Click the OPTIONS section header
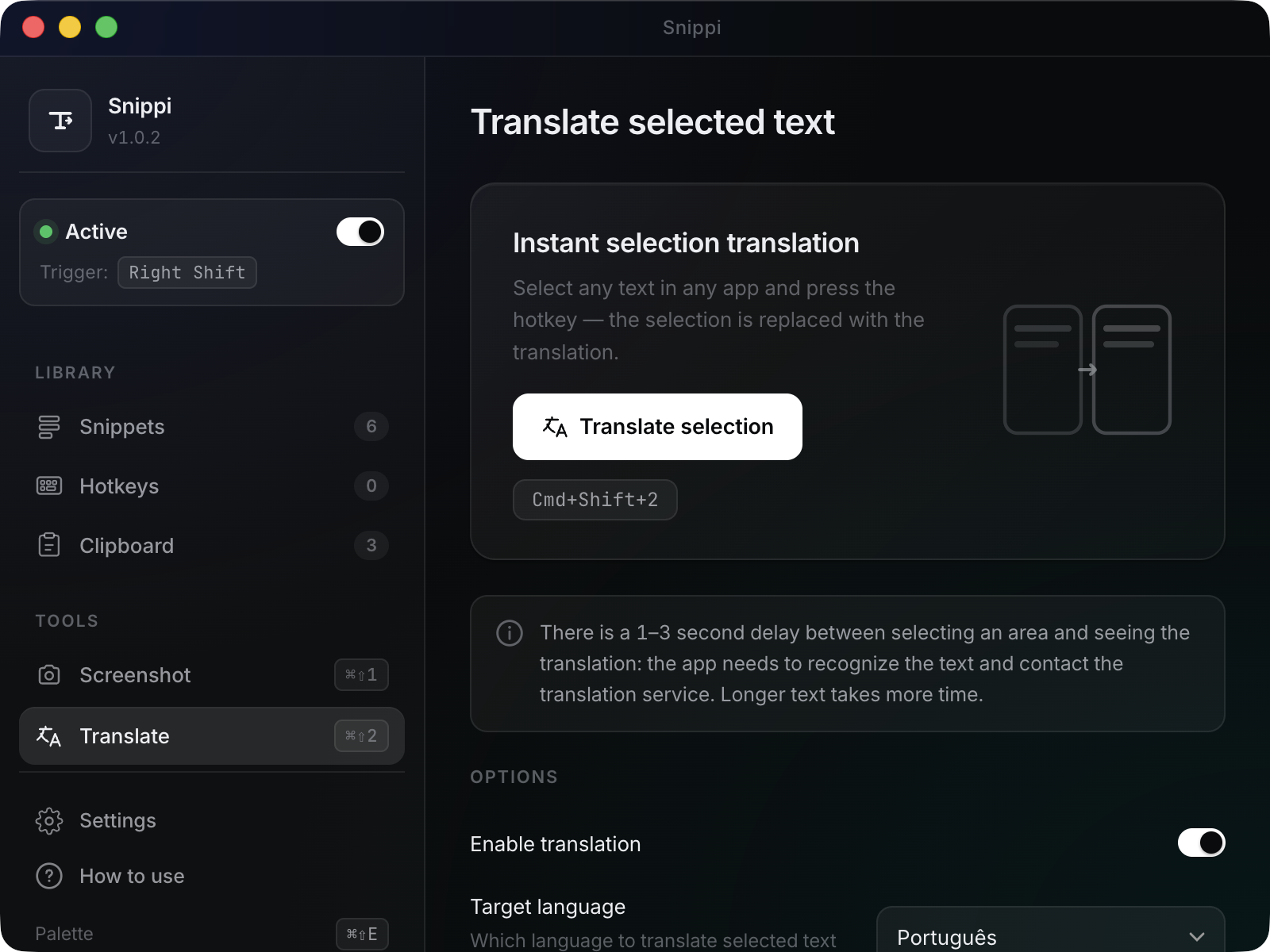The width and height of the screenshot is (1270, 952). [x=514, y=777]
